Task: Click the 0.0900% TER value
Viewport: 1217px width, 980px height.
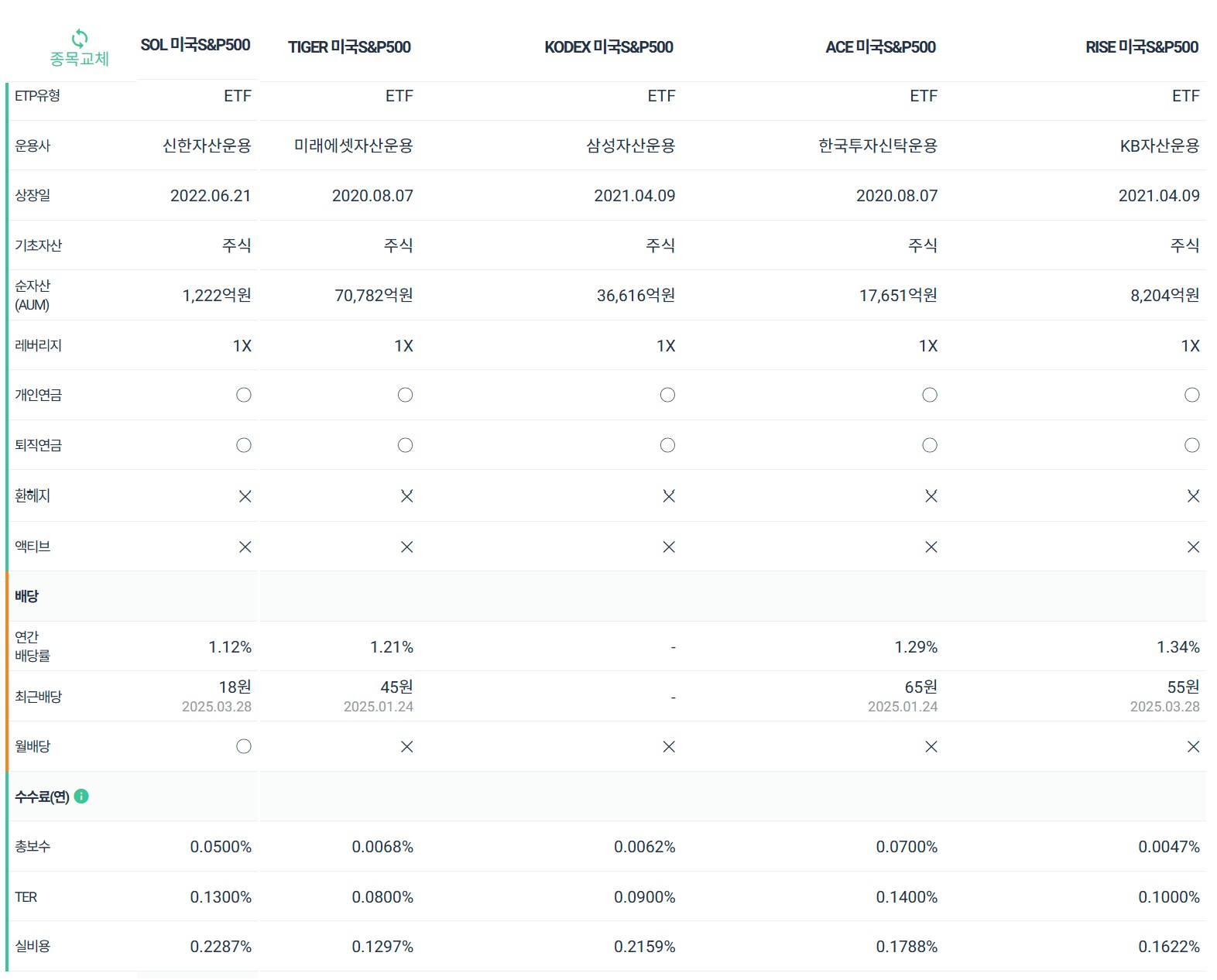Action: pos(645,897)
